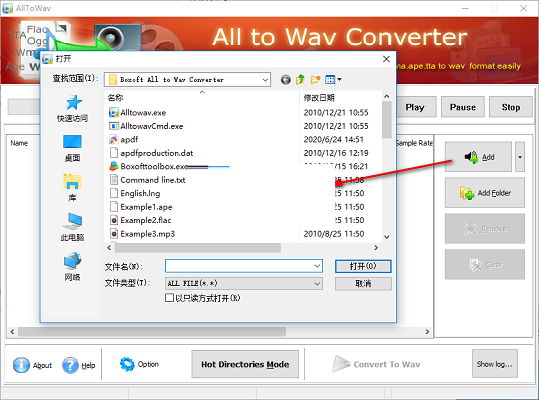The width and height of the screenshot is (539, 400).
Task: Create new folder icon in dialog toolbar
Action: pos(315,80)
